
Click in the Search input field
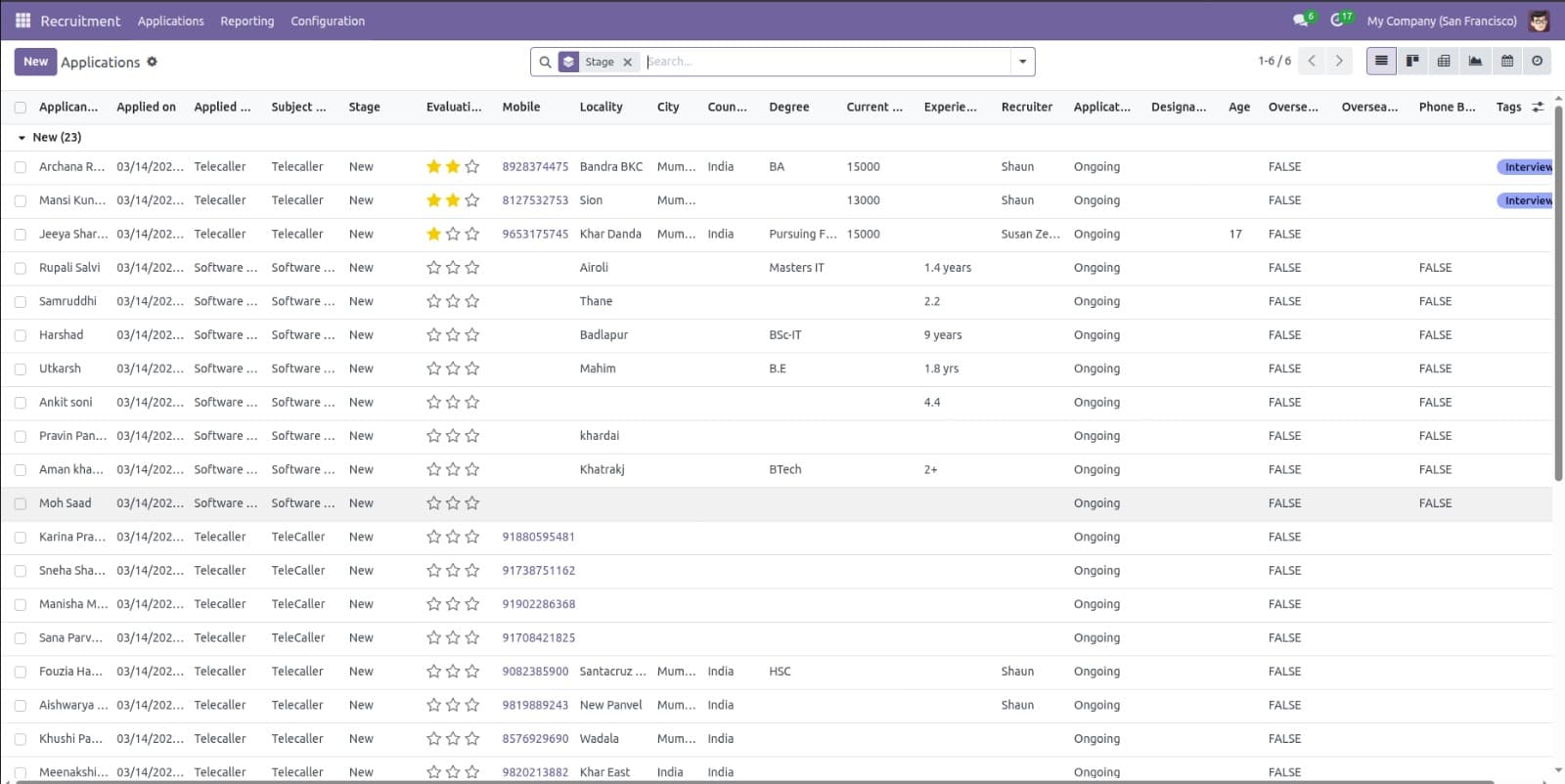(x=827, y=62)
